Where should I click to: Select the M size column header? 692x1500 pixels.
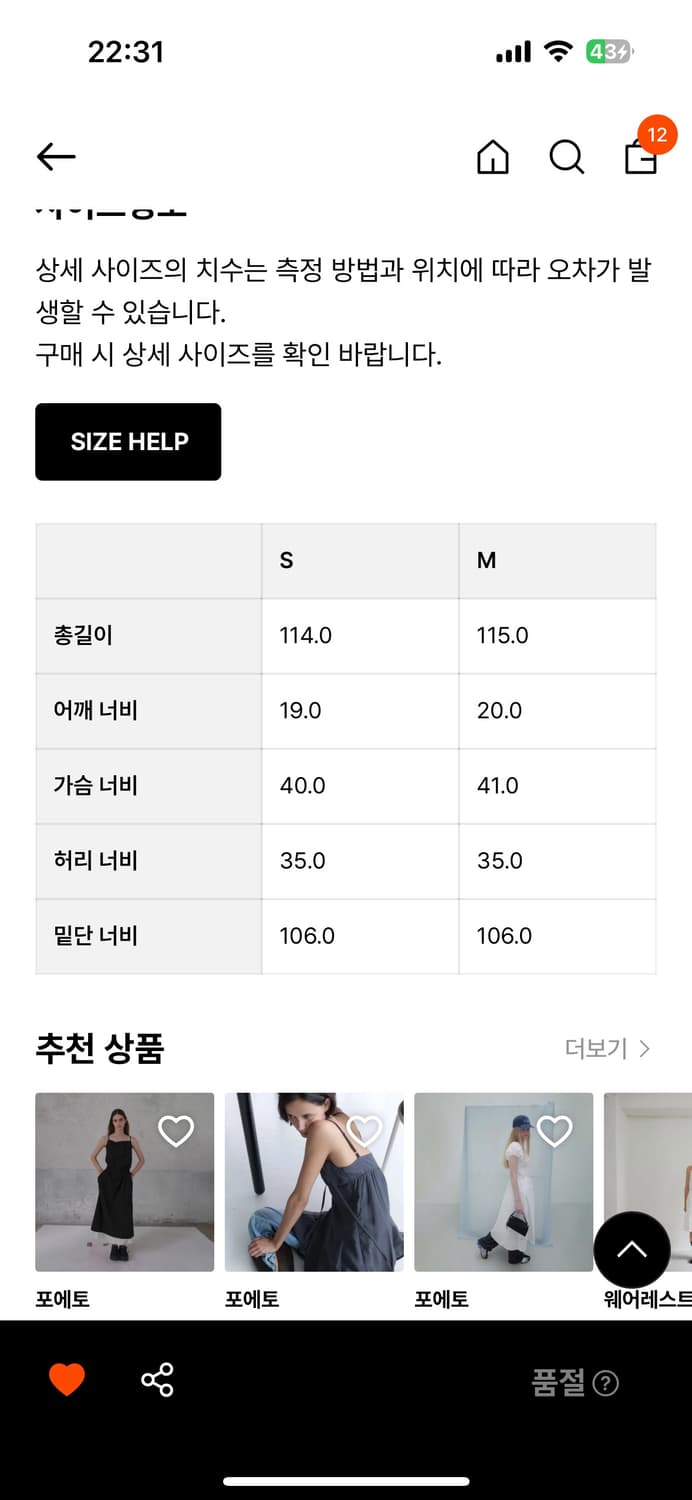(x=486, y=560)
